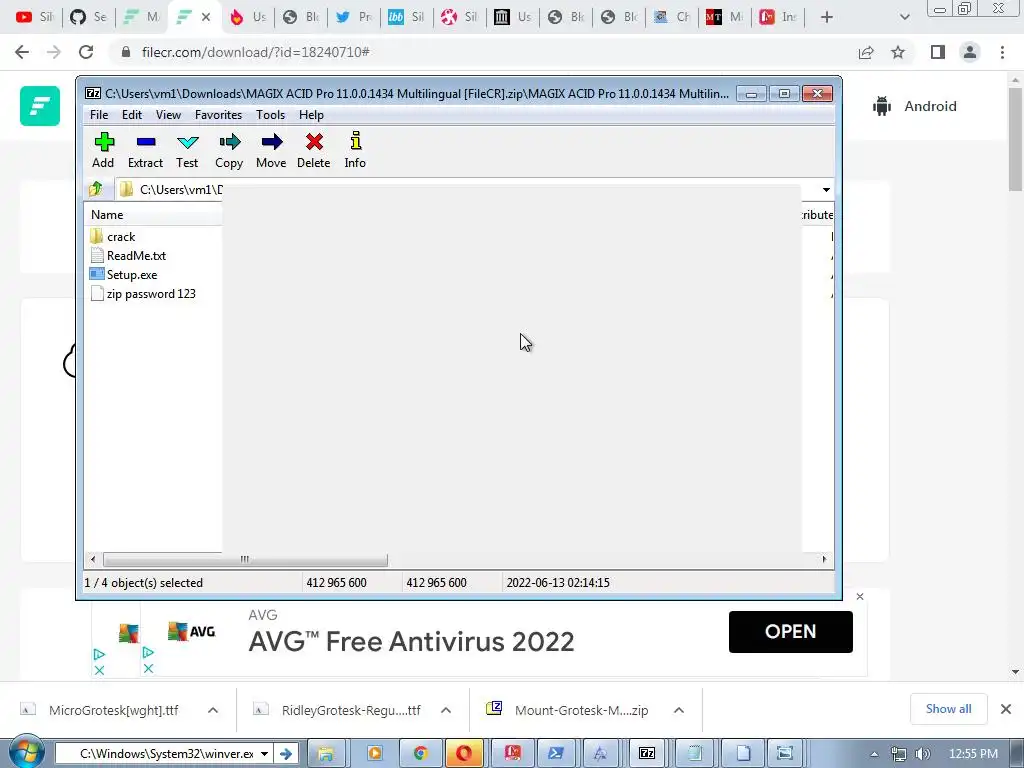Go up one folder level in 7-Zip

click(x=96, y=189)
